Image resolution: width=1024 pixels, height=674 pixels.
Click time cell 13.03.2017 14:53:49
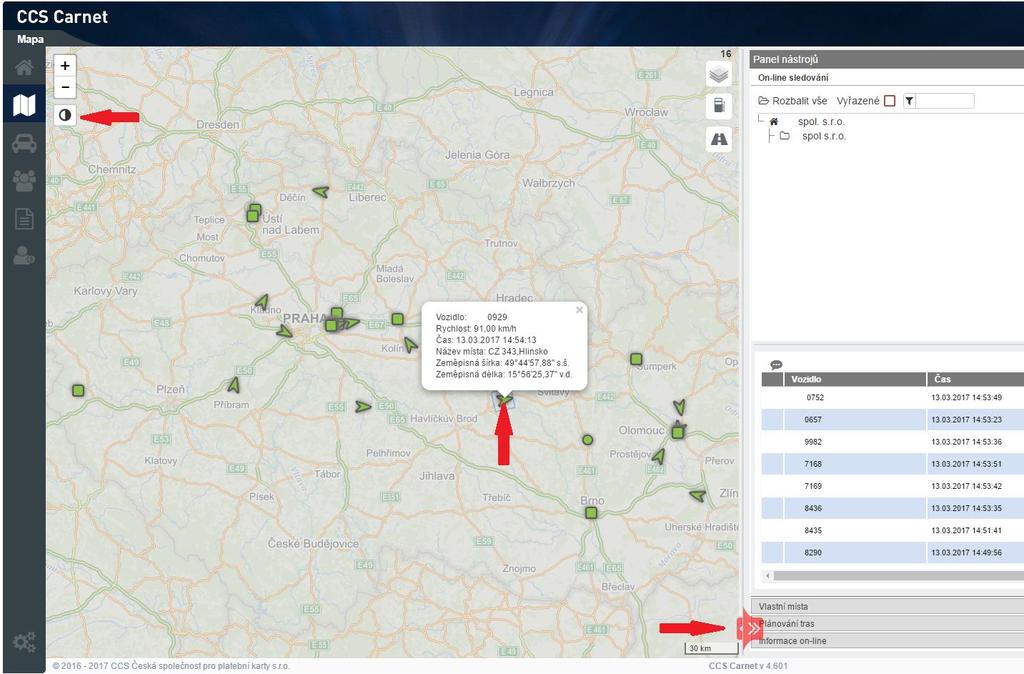pos(967,398)
